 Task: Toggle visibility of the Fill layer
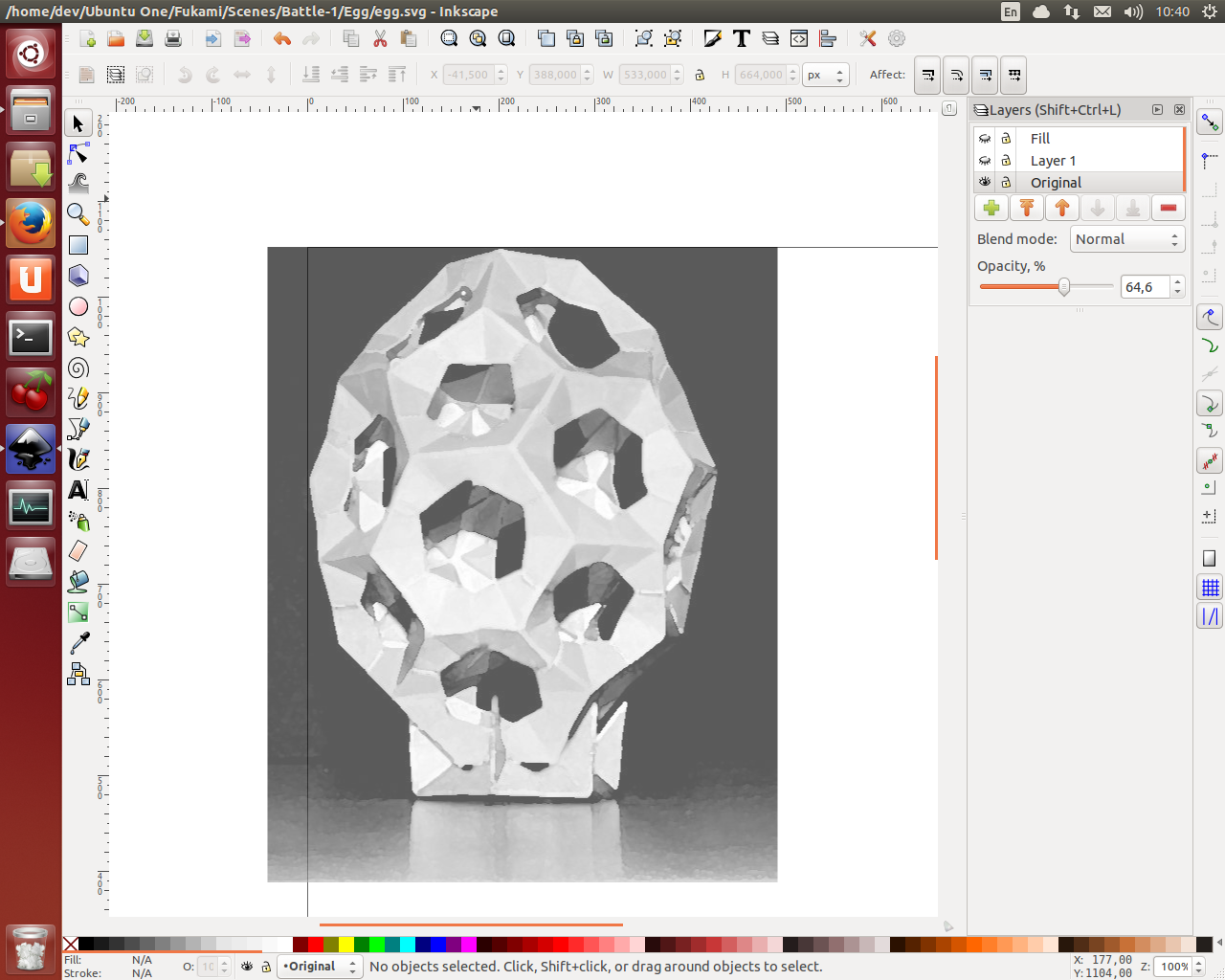[x=985, y=139]
